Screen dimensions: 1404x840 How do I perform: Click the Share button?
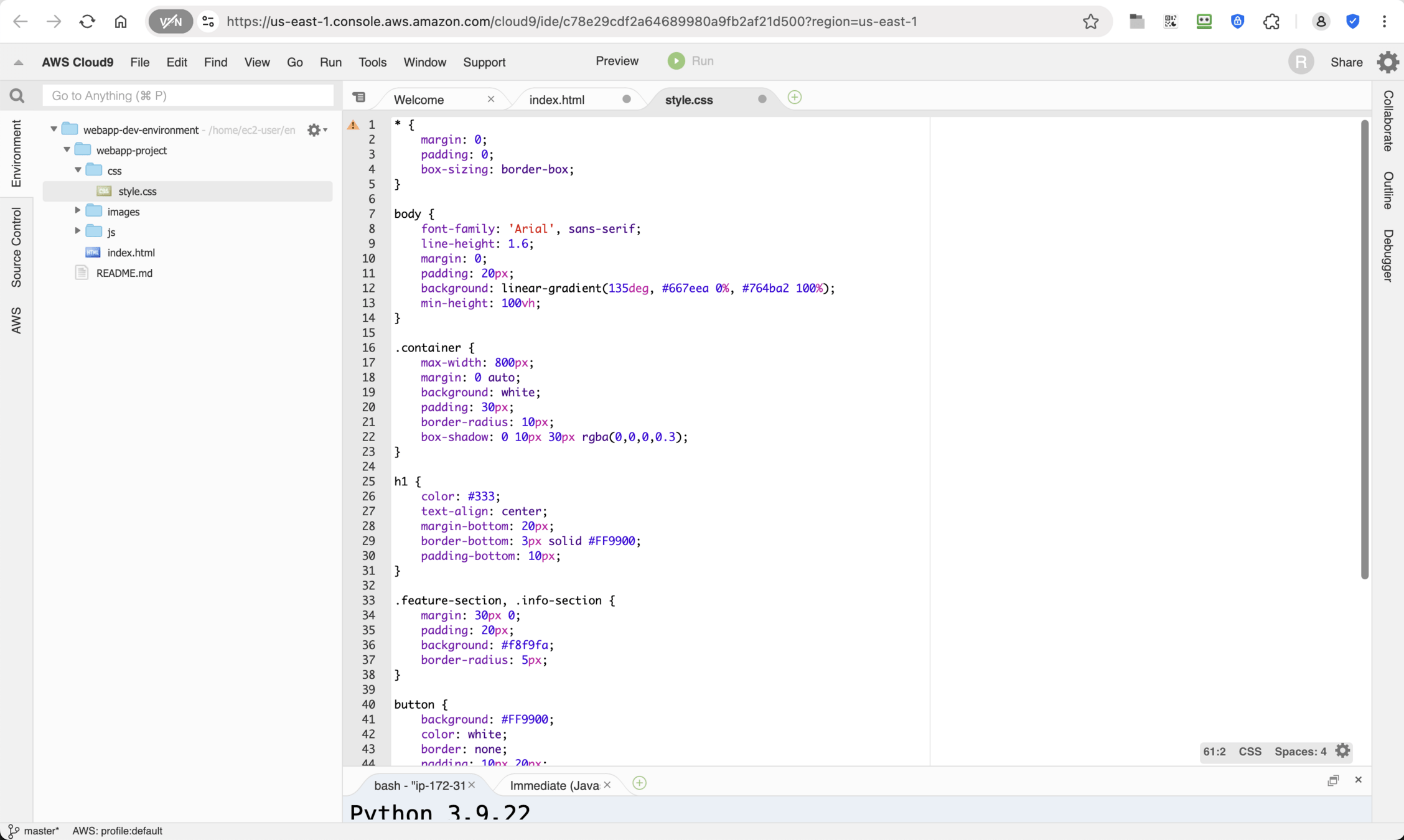pyautogui.click(x=1346, y=62)
